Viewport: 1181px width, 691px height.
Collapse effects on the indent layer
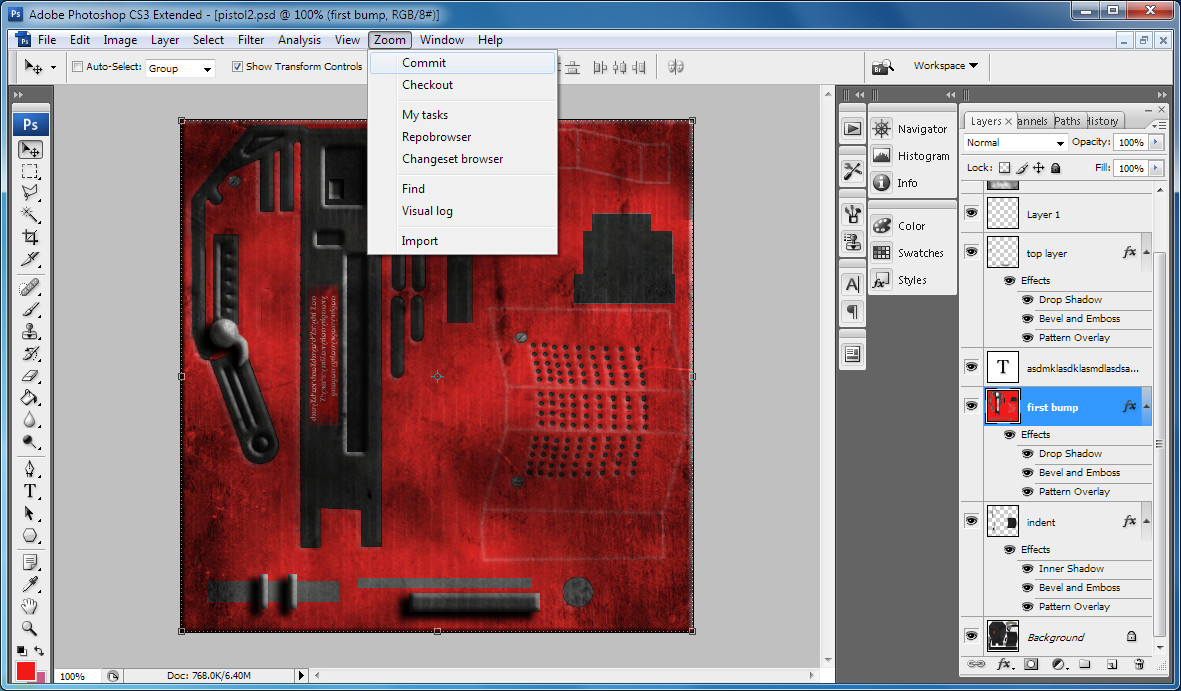tap(1146, 521)
